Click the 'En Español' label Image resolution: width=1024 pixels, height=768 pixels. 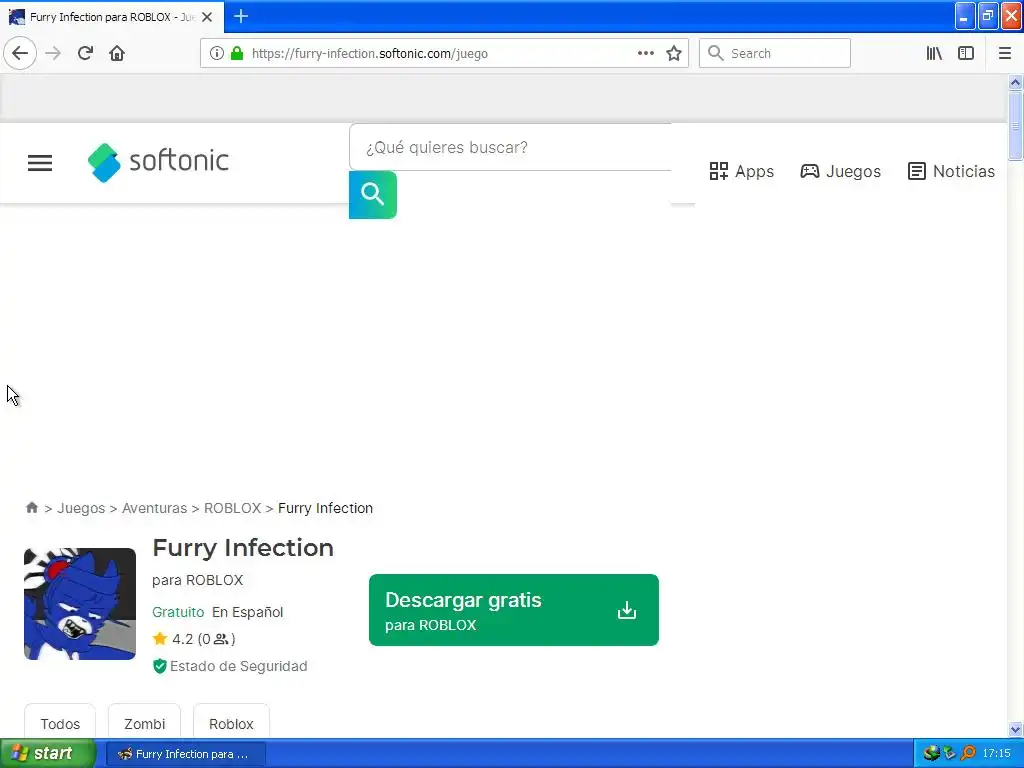(x=248, y=612)
